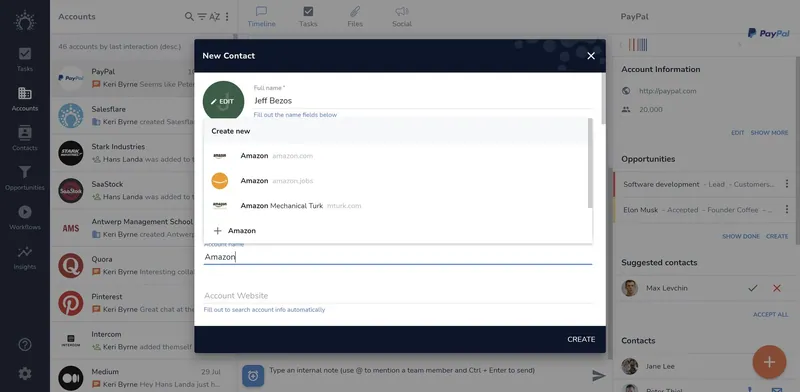Click the Full name field
Image resolution: width=800 pixels, height=392 pixels.
pyautogui.click(x=423, y=101)
